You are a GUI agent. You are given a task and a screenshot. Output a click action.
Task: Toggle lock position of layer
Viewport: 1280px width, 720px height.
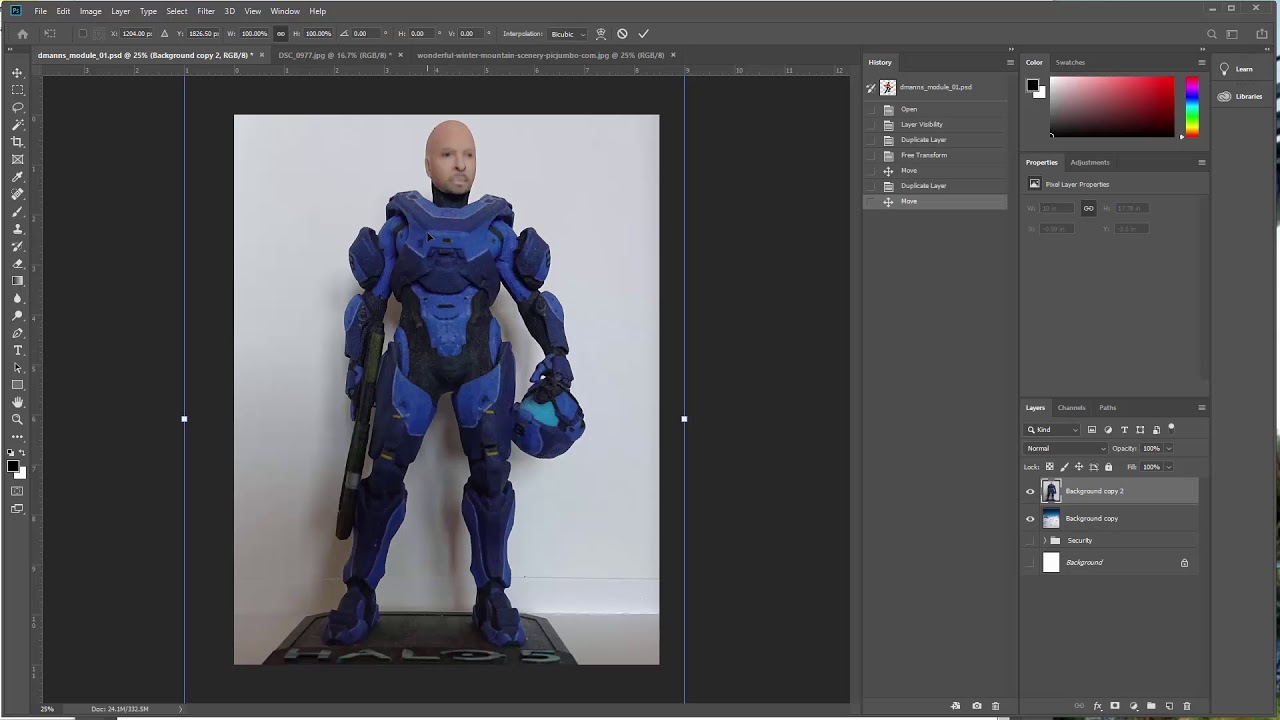(1079, 467)
